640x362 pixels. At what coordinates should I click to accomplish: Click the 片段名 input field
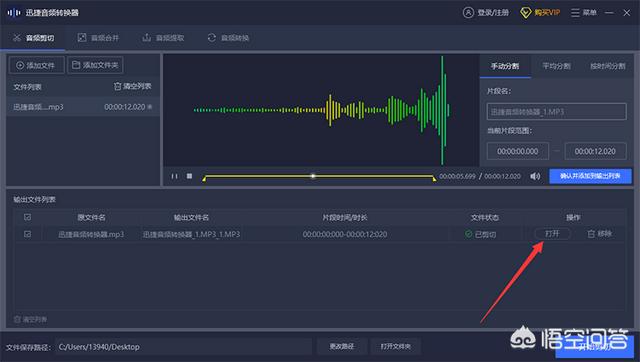(x=556, y=111)
